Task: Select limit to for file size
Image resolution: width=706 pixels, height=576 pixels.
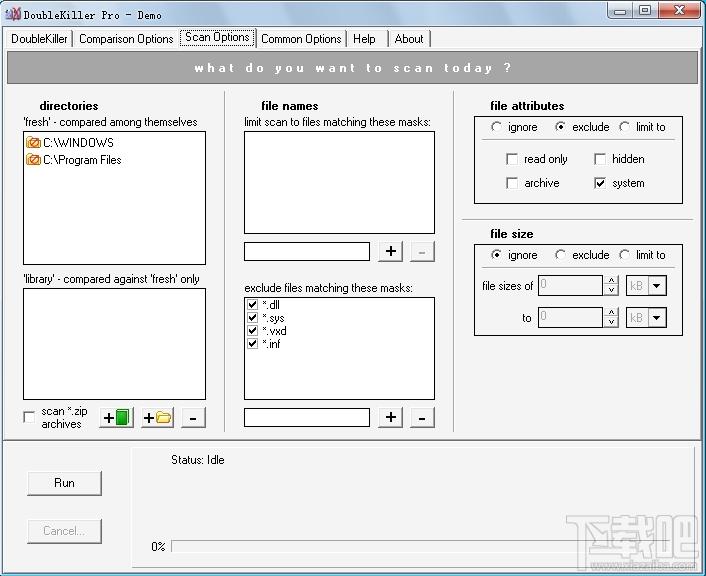Action: 624,255
